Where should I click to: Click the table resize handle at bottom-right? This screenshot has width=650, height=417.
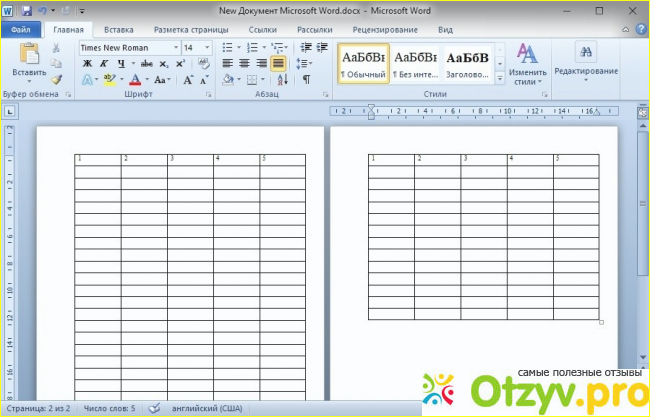click(x=601, y=322)
